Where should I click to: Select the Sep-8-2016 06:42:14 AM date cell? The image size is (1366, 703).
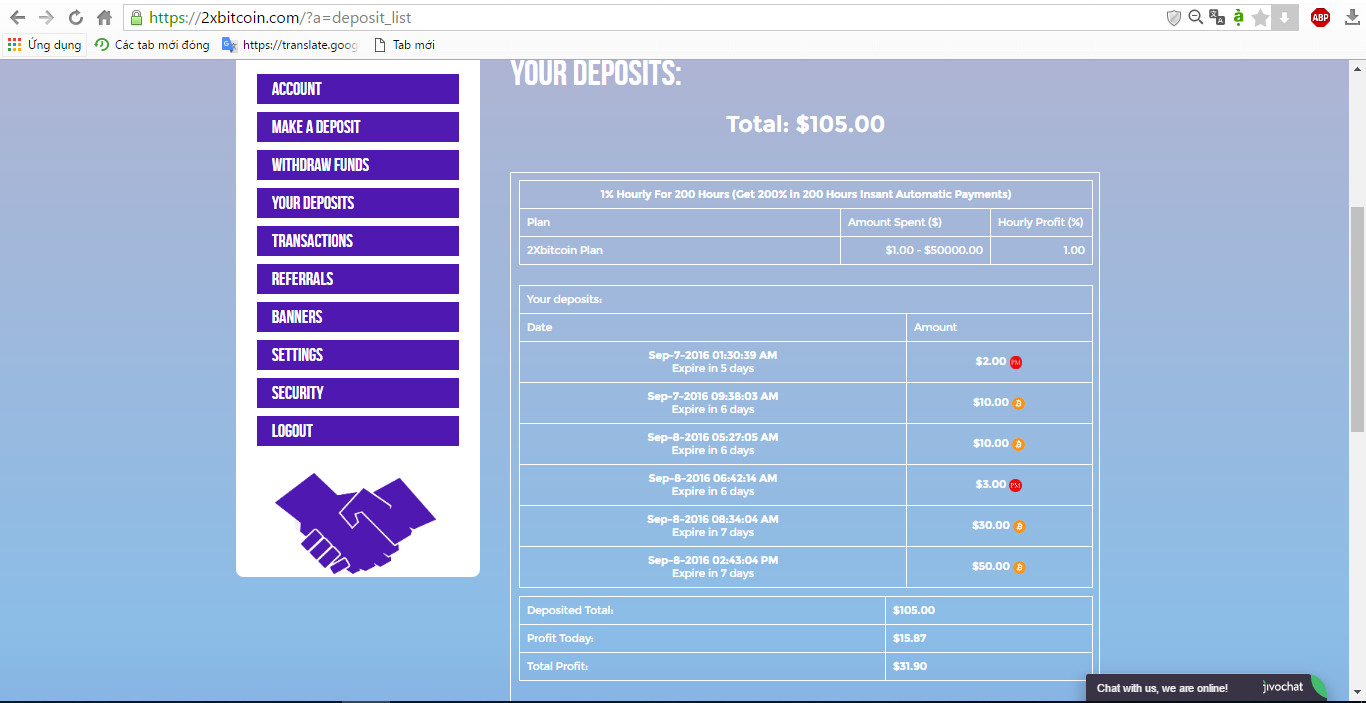[x=713, y=485]
